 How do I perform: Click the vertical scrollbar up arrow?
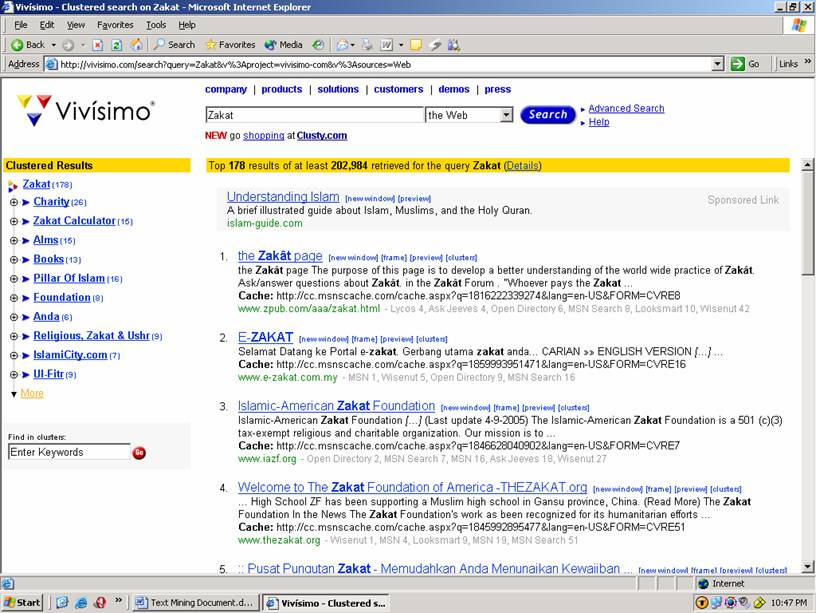tap(808, 165)
